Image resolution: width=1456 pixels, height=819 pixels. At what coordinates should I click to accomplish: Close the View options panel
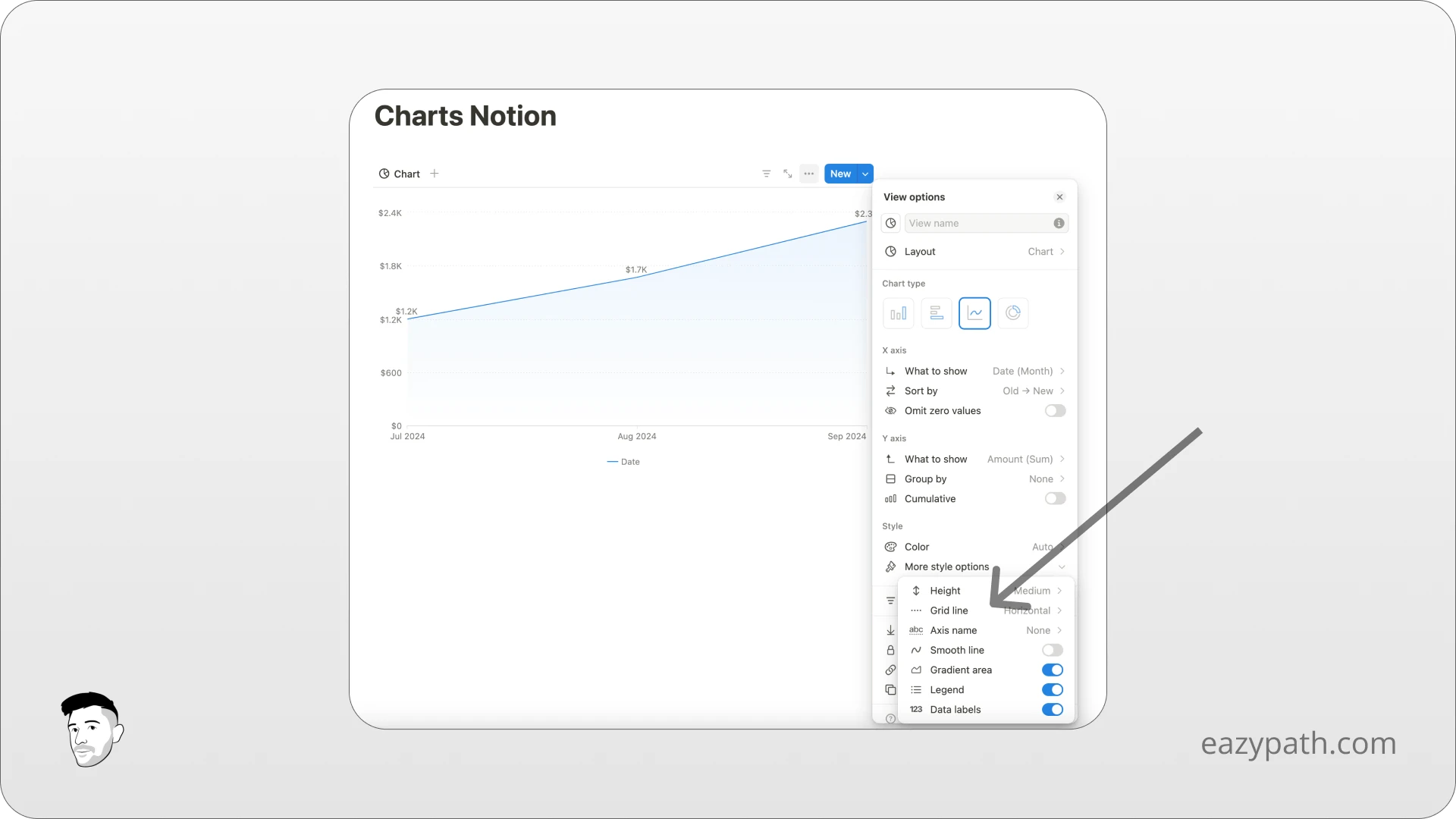pos(1060,197)
